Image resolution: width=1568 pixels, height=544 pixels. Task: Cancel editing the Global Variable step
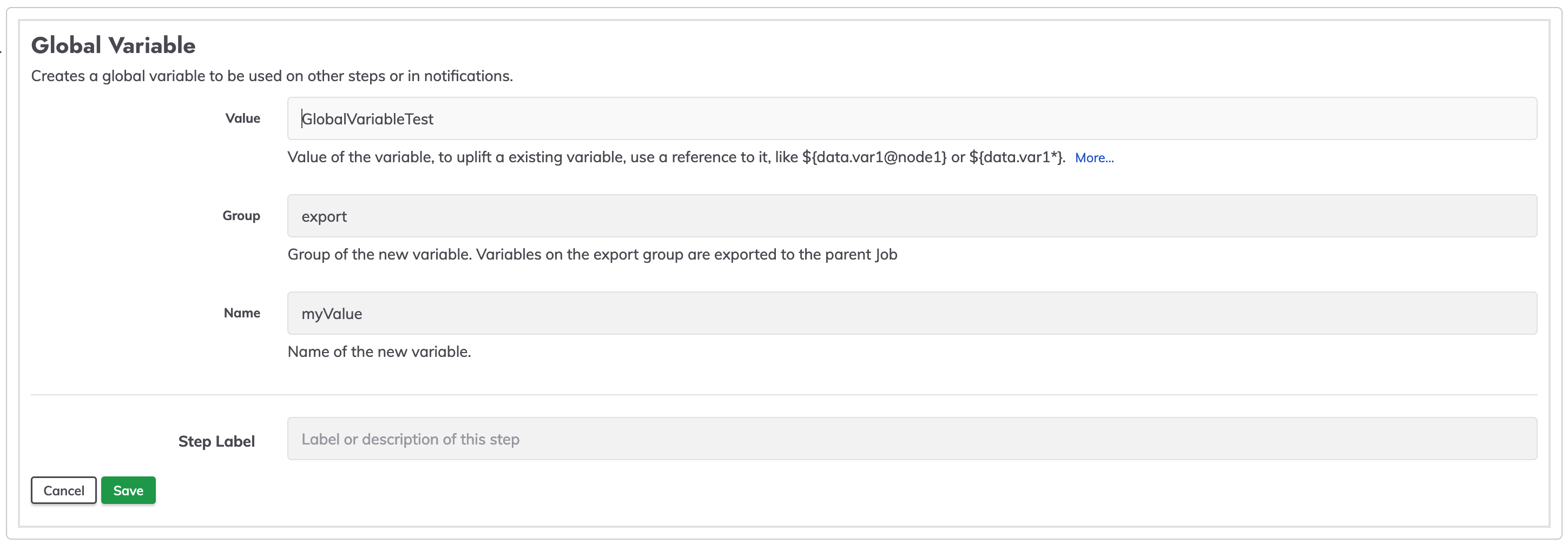[x=64, y=490]
